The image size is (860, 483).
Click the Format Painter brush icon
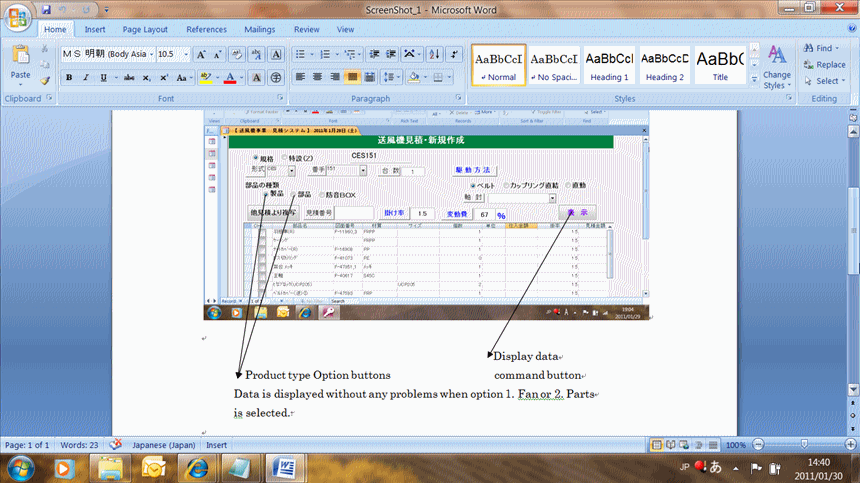click(x=45, y=81)
